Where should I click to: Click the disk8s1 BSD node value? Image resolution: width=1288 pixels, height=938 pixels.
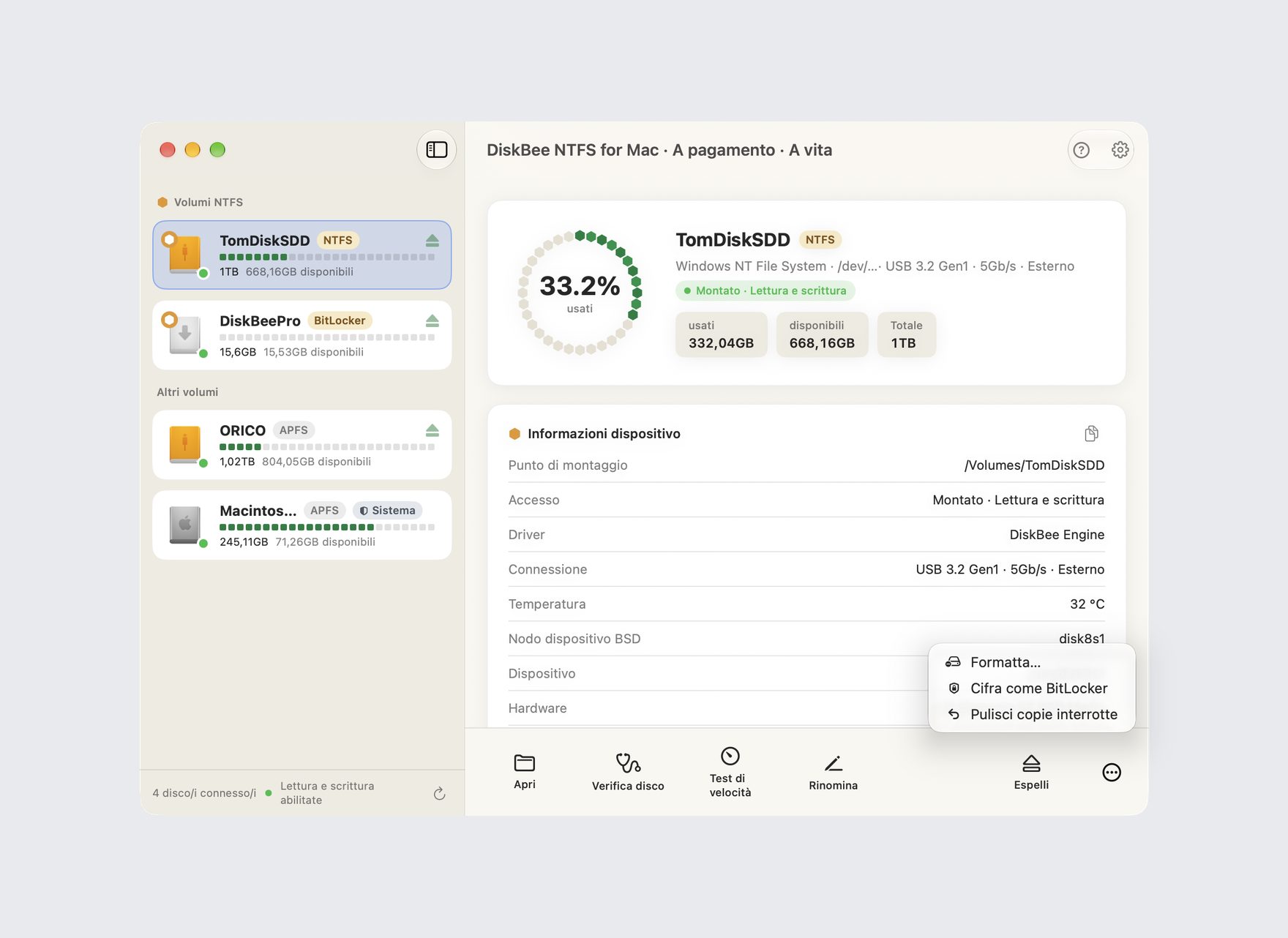1082,639
